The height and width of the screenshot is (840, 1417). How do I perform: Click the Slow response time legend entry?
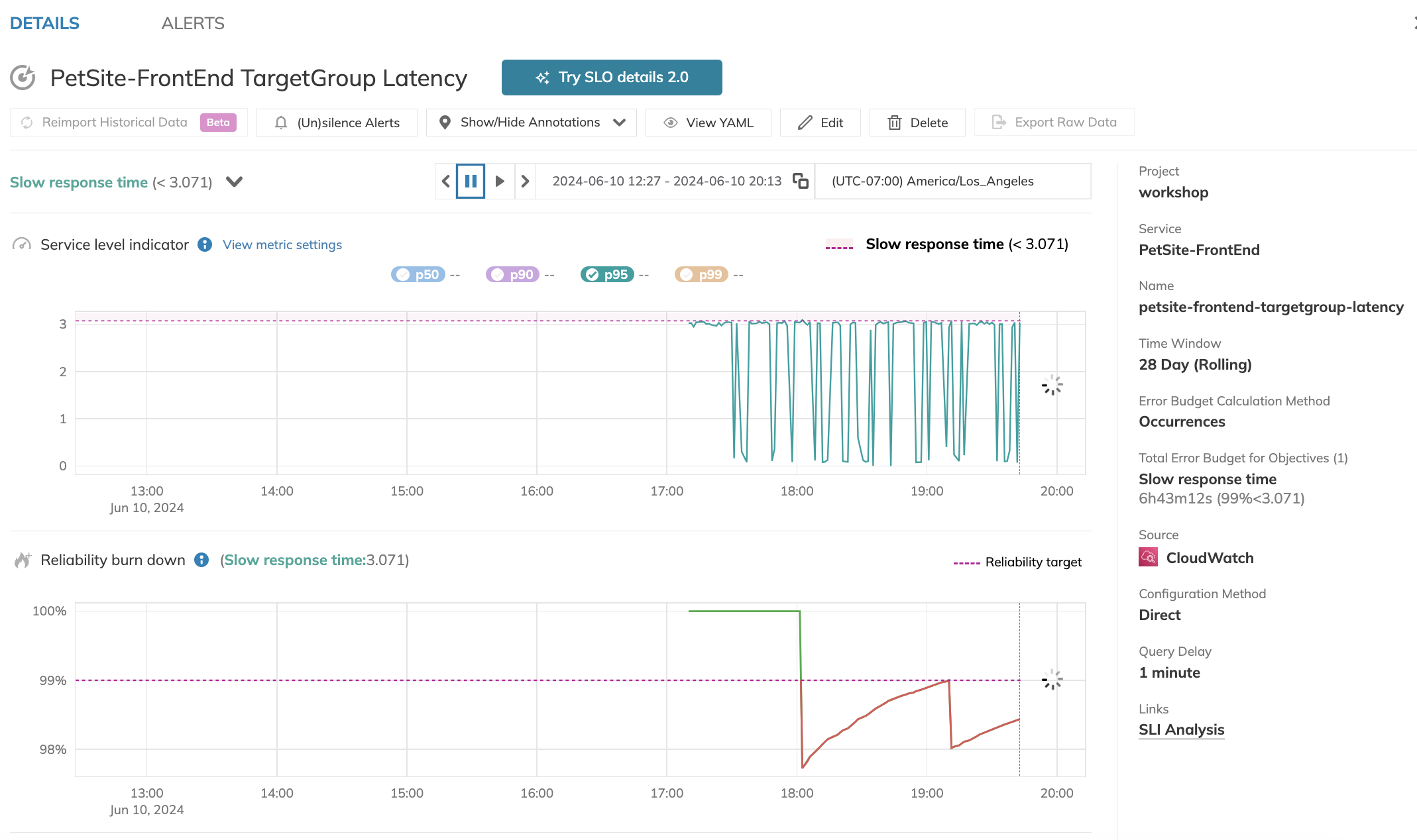pyautogui.click(x=947, y=244)
